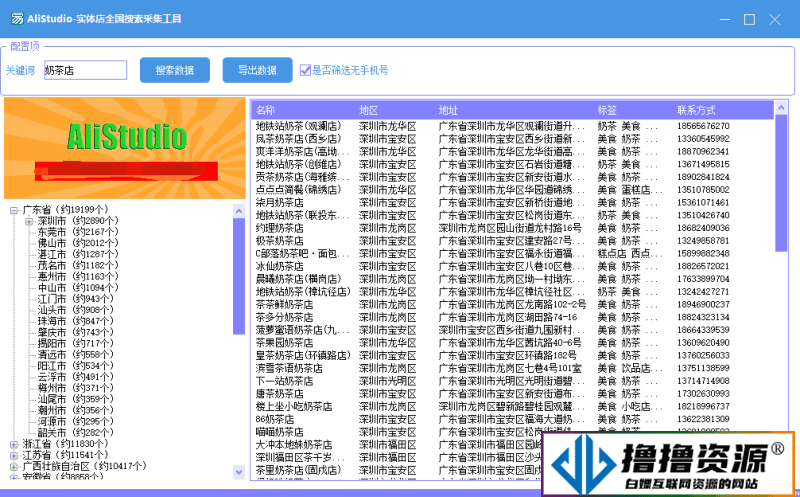Expand the 深圳市 tree node

[x=29, y=221]
